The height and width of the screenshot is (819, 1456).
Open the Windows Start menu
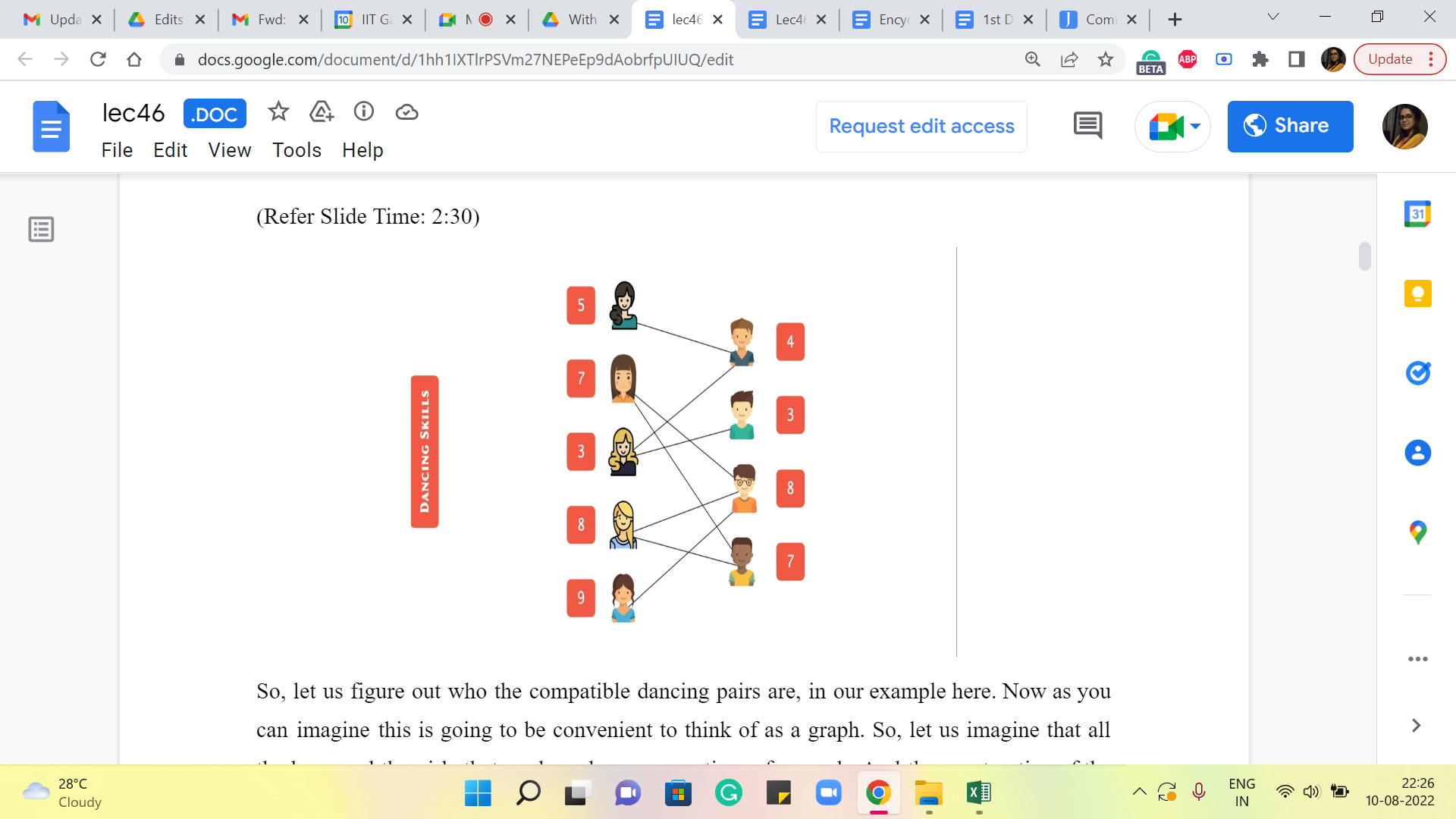[478, 793]
